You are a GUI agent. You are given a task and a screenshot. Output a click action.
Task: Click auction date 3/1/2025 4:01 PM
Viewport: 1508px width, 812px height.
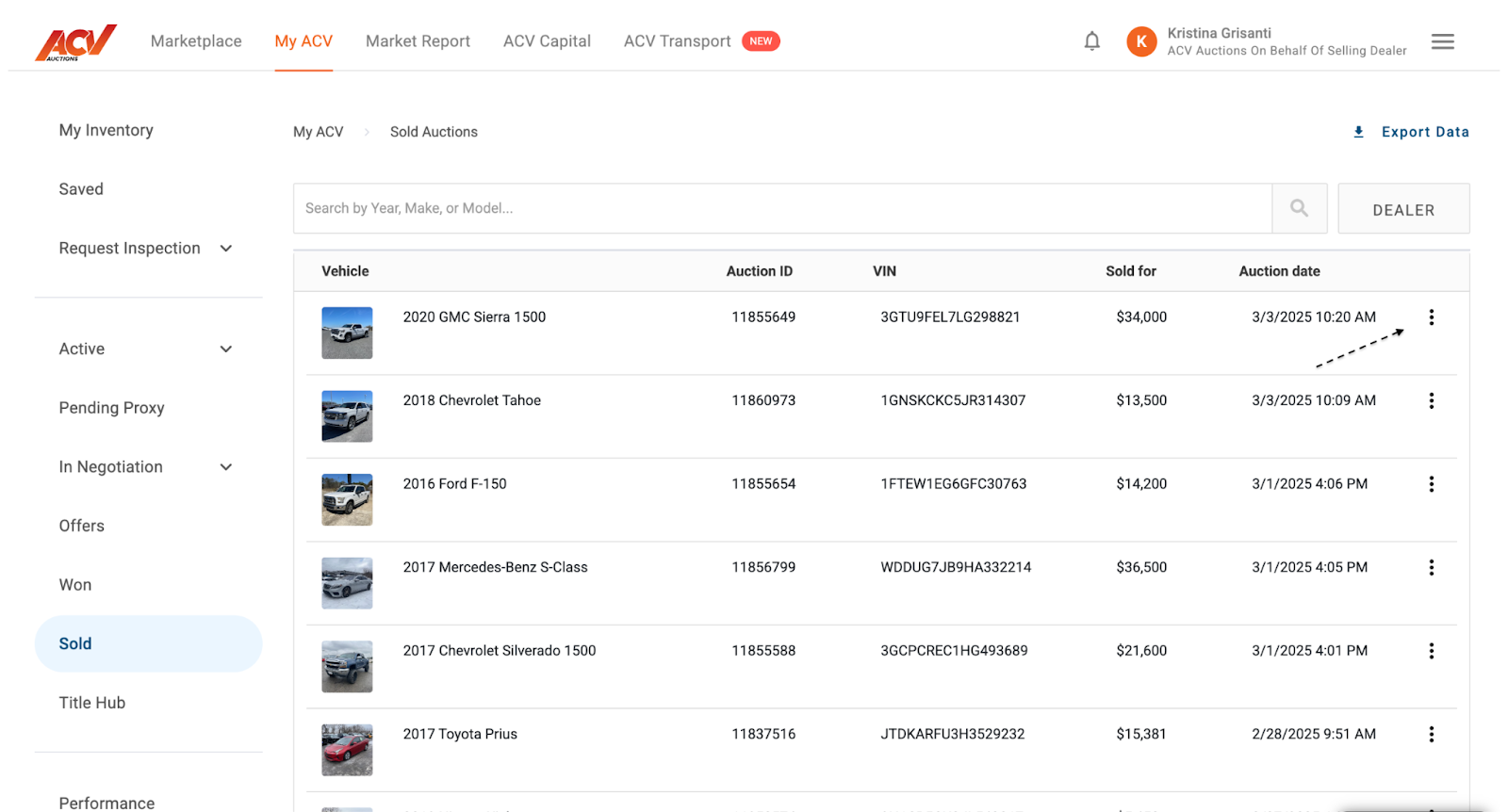pos(1309,651)
